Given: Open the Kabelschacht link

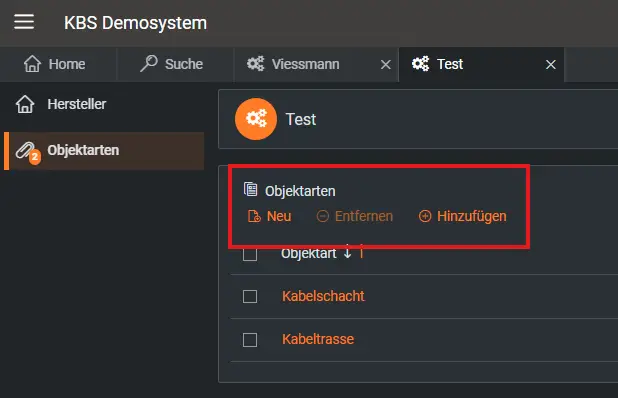Looking at the screenshot, I should pyautogui.click(x=323, y=296).
